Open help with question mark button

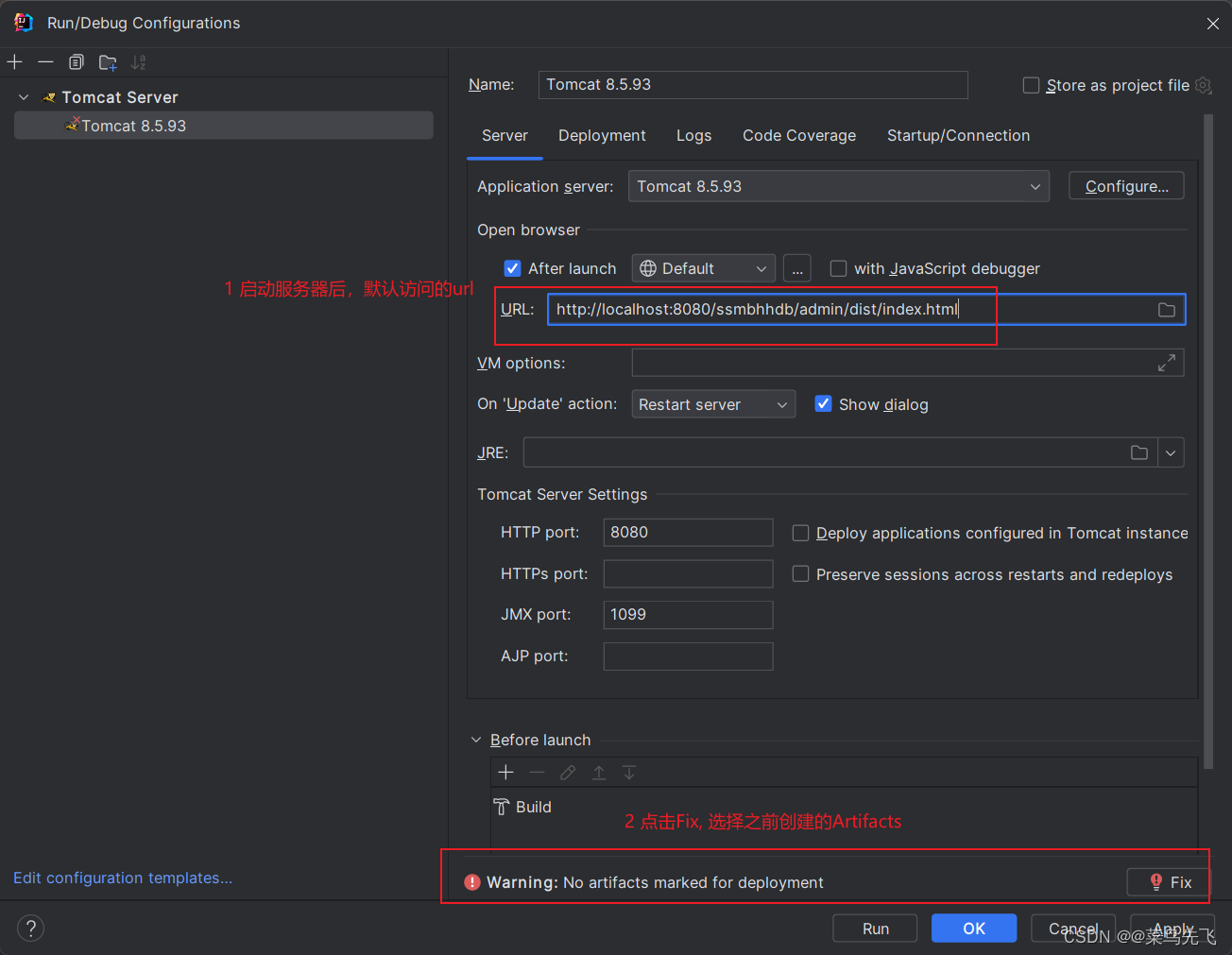click(30, 929)
